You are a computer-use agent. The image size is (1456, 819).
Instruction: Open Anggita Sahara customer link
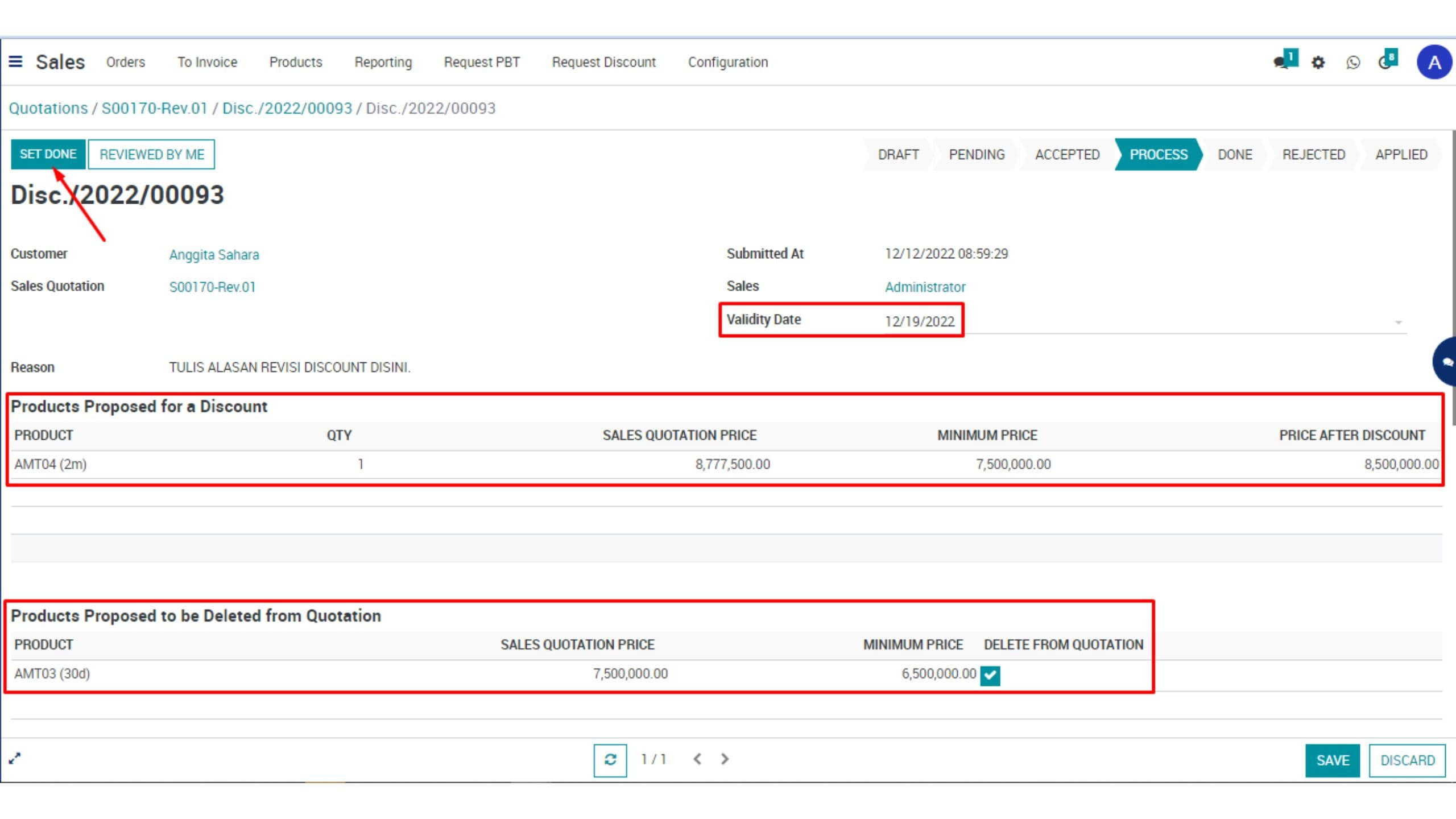click(214, 255)
